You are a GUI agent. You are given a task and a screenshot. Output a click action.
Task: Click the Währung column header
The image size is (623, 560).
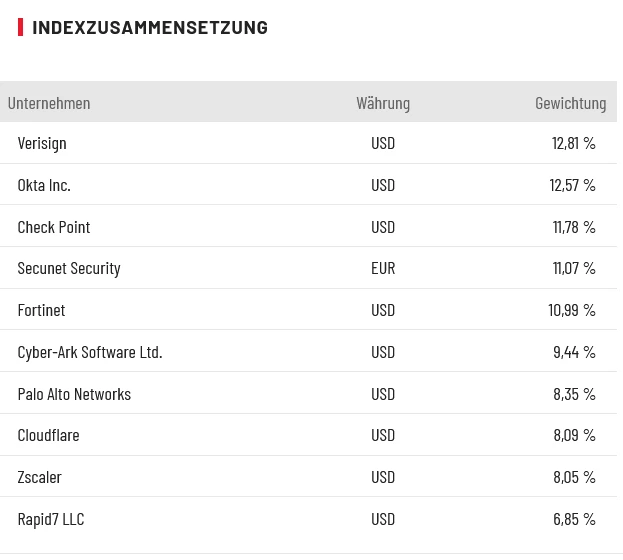coord(383,103)
